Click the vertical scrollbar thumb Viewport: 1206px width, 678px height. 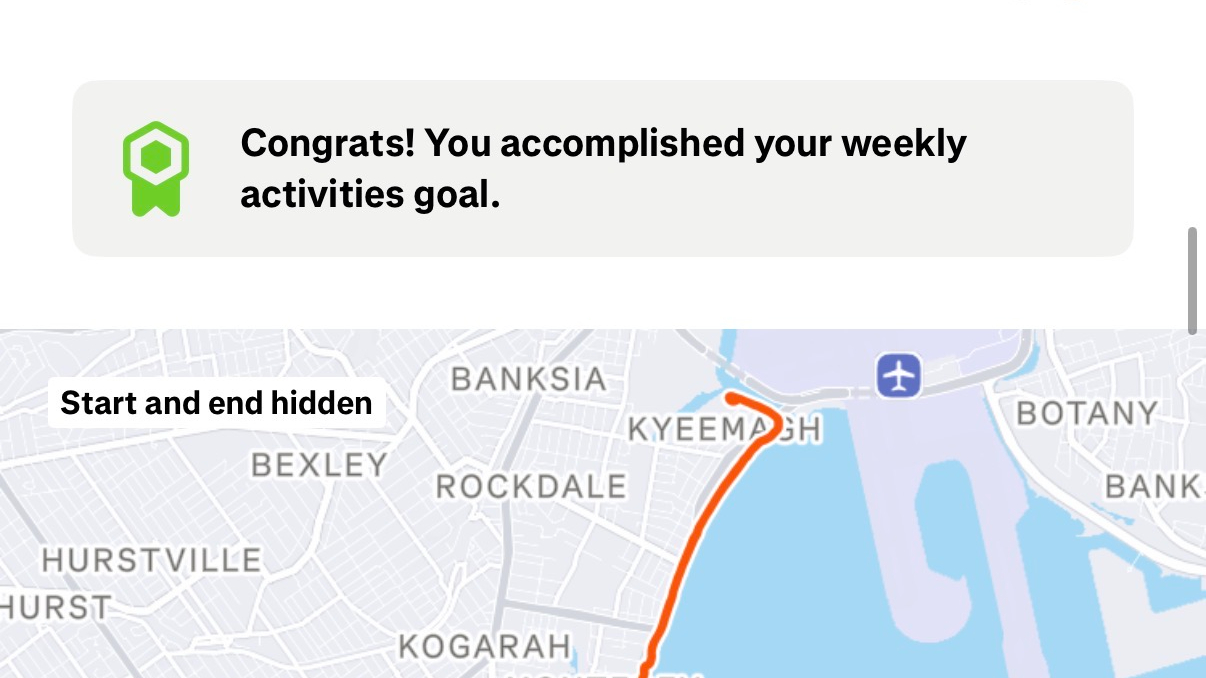pyautogui.click(x=1191, y=280)
